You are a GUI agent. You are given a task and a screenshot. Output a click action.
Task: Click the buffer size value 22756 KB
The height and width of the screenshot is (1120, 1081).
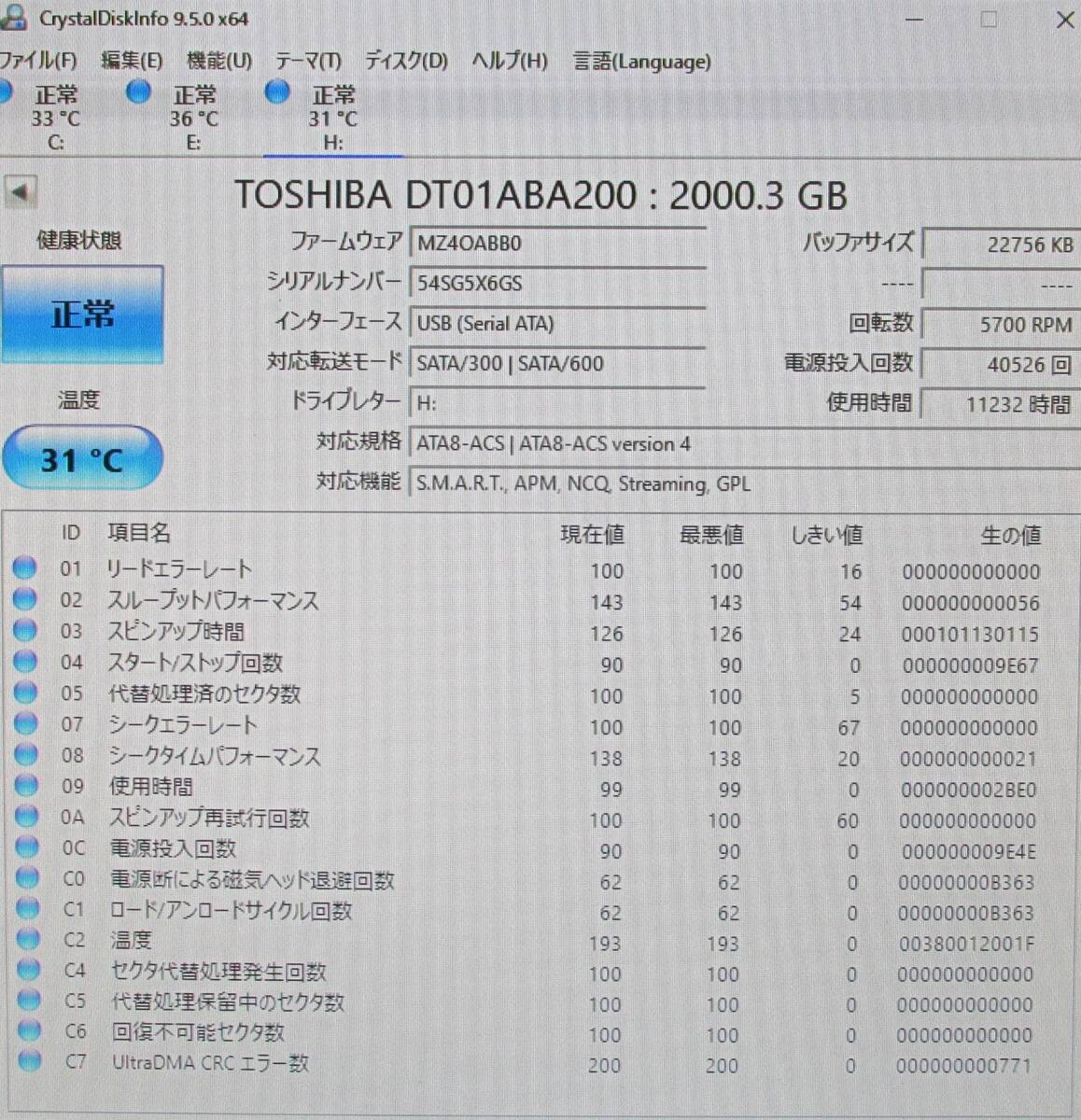point(1002,245)
